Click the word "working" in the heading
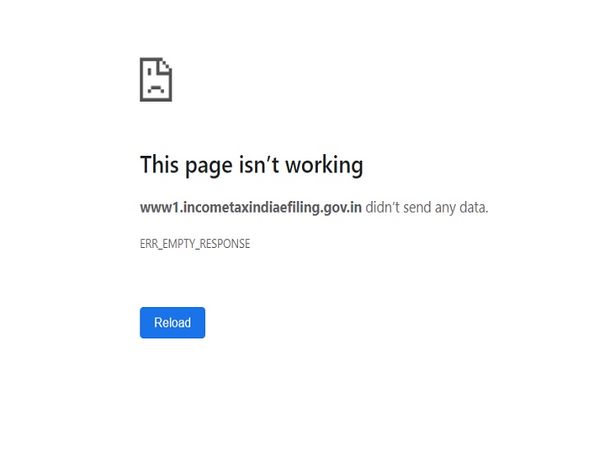 point(324,166)
